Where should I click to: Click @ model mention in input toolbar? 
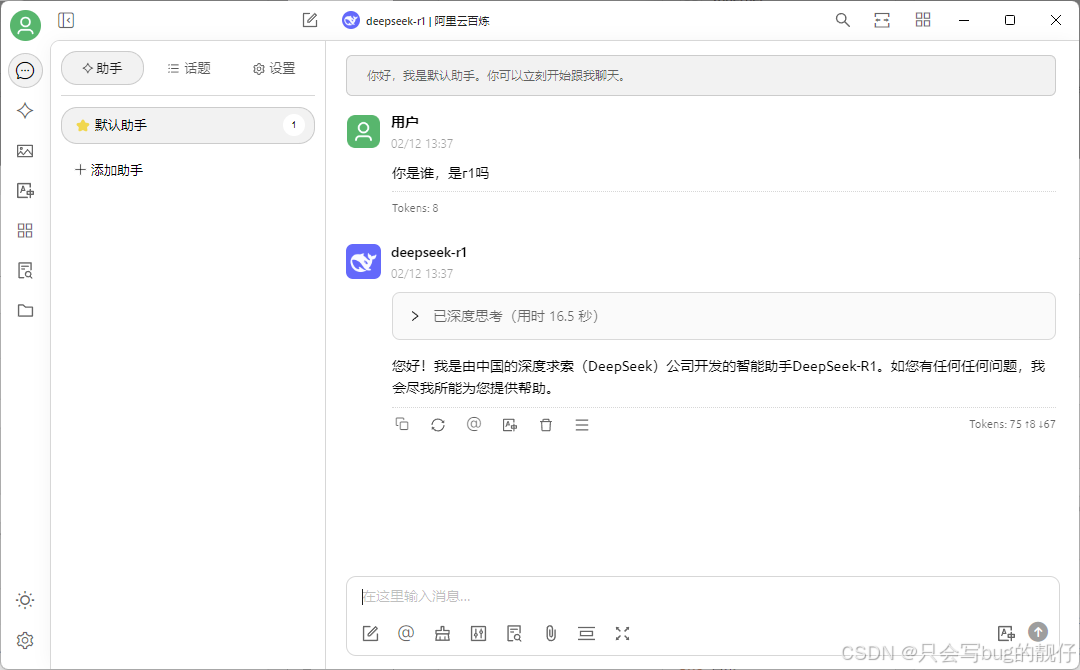[x=406, y=634]
